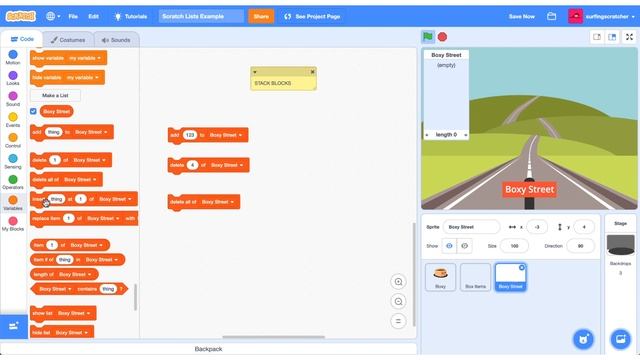Collapse the STACK BLOCKS comment

tap(255, 72)
